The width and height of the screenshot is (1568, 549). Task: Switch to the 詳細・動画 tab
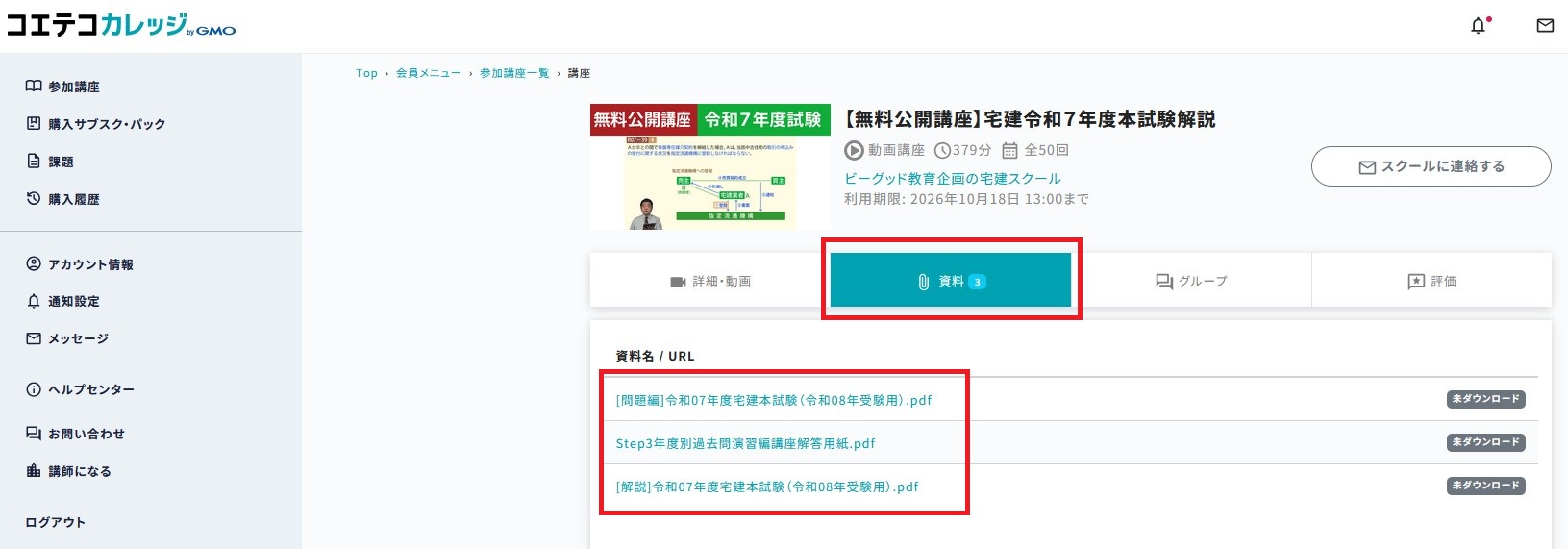(x=709, y=282)
